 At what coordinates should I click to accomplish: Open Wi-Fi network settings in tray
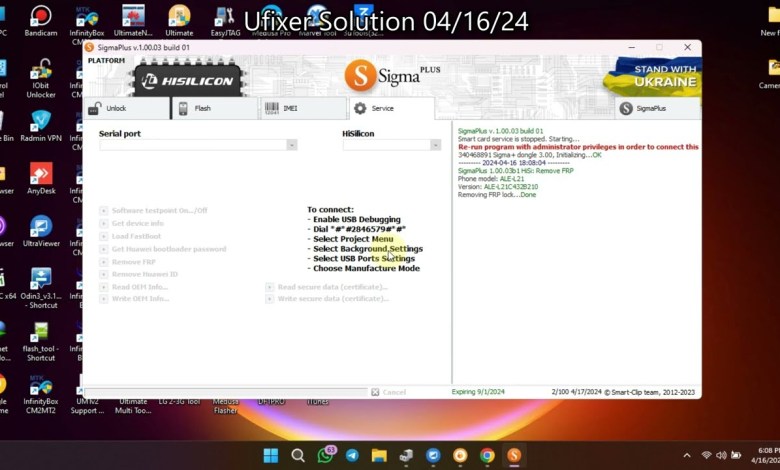coord(706,455)
